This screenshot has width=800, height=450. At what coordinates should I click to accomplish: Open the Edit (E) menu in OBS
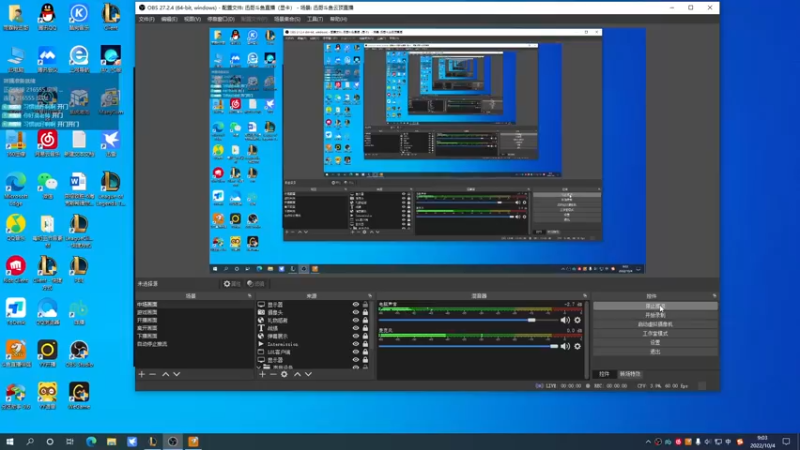(x=169, y=19)
